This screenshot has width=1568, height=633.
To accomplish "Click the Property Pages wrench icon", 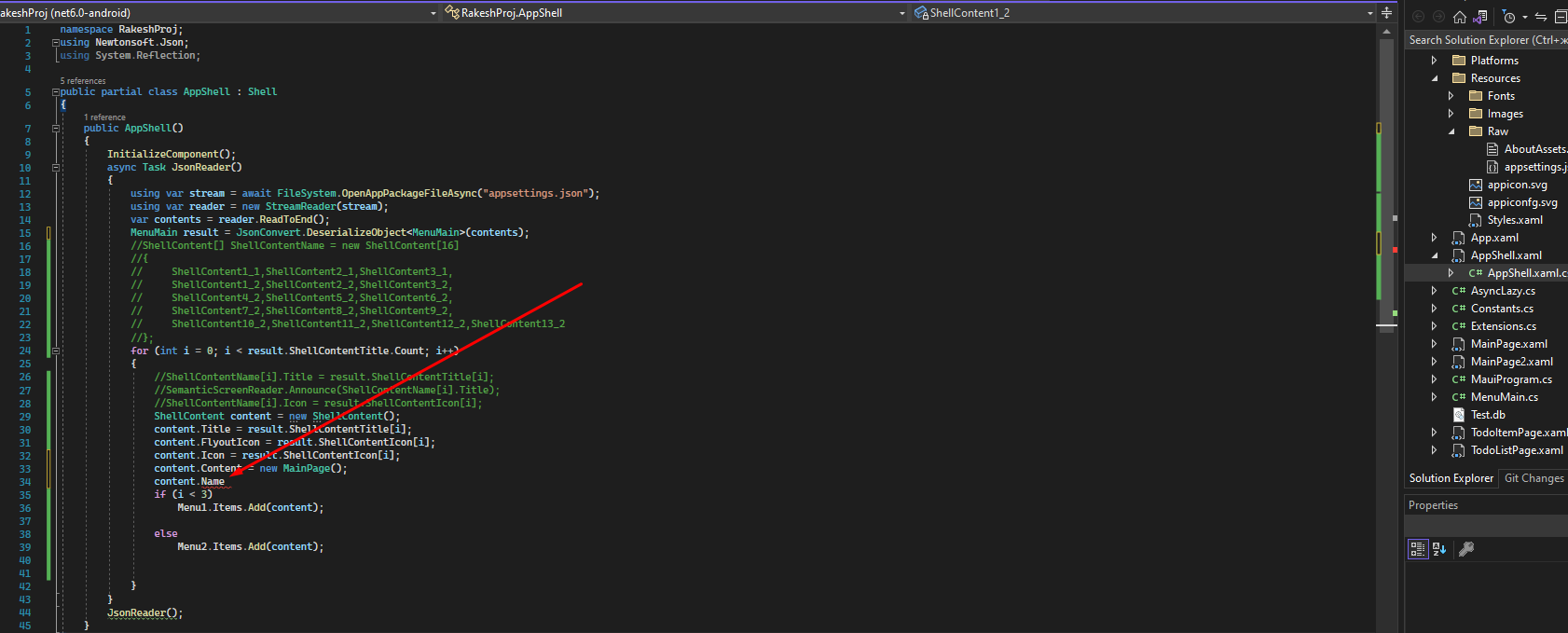I will [1466, 549].
